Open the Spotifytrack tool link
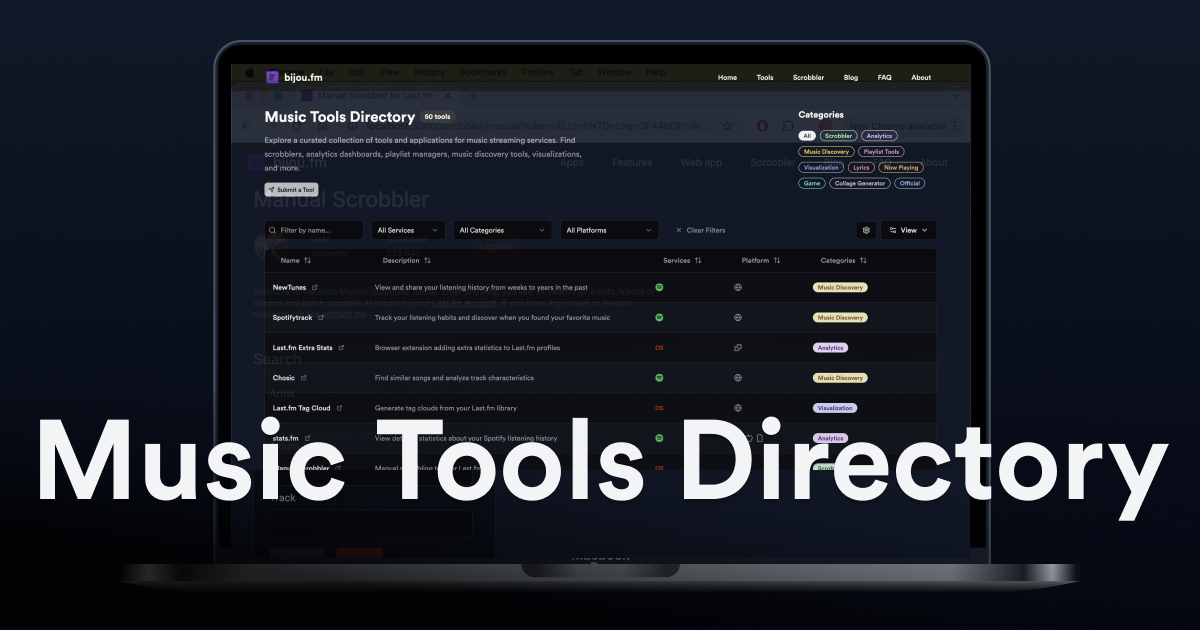The image size is (1200, 630). click(x=293, y=317)
